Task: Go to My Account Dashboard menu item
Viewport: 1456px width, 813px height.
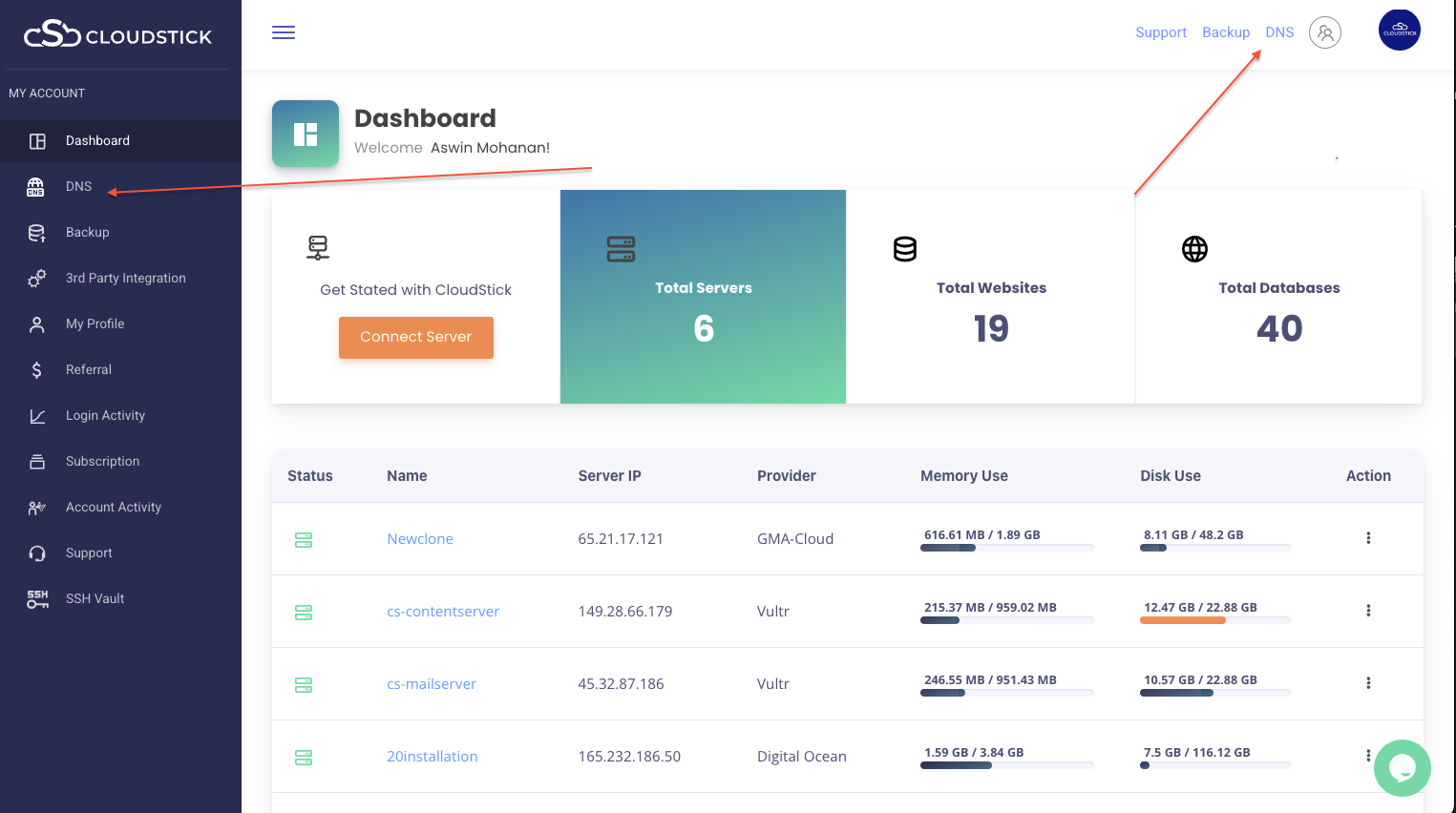Action: click(97, 140)
